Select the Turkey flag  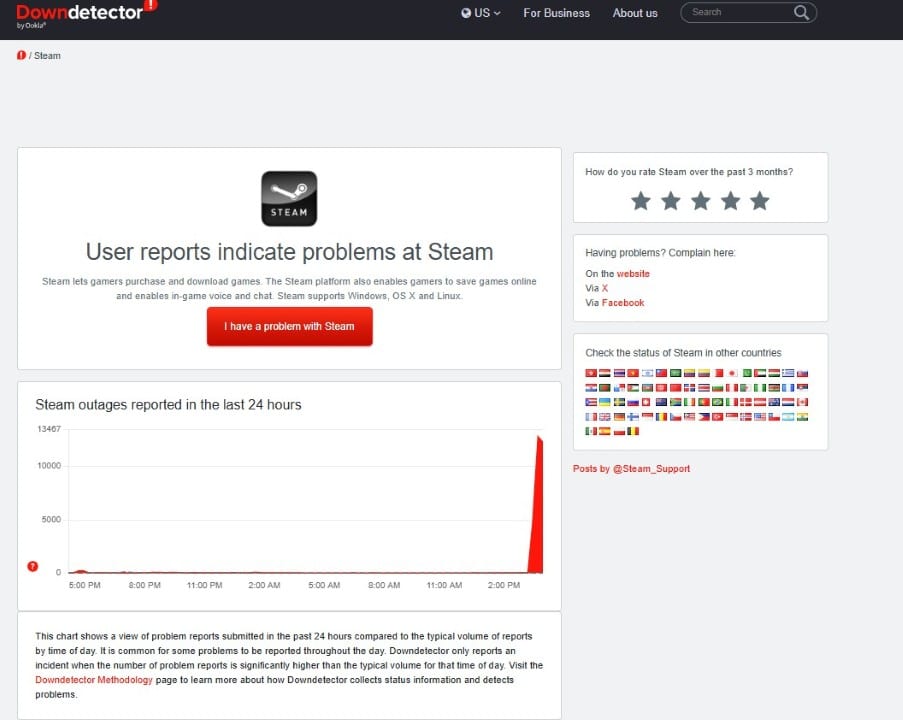click(718, 417)
